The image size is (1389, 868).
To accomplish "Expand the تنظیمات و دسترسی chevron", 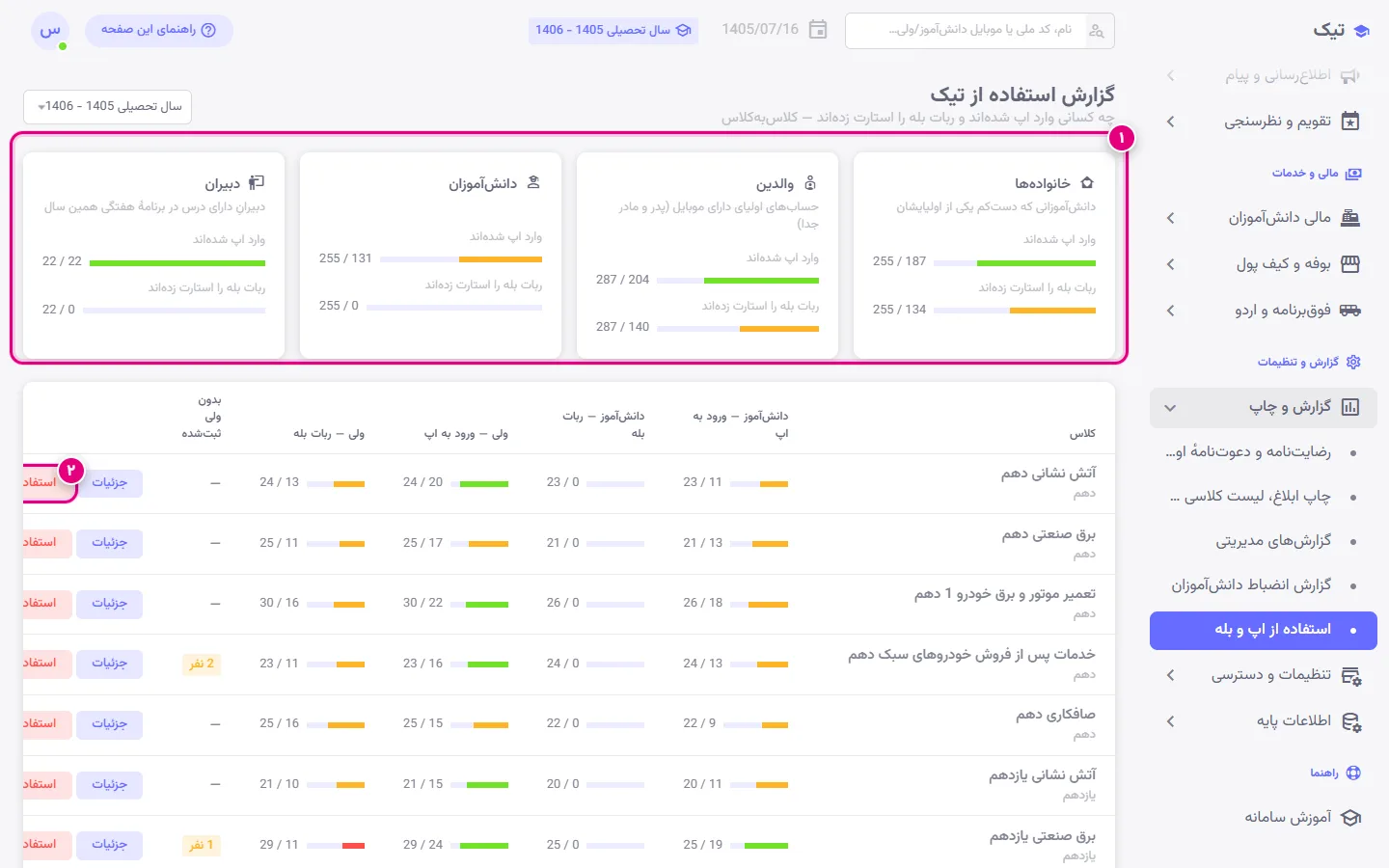I will click(x=1170, y=676).
